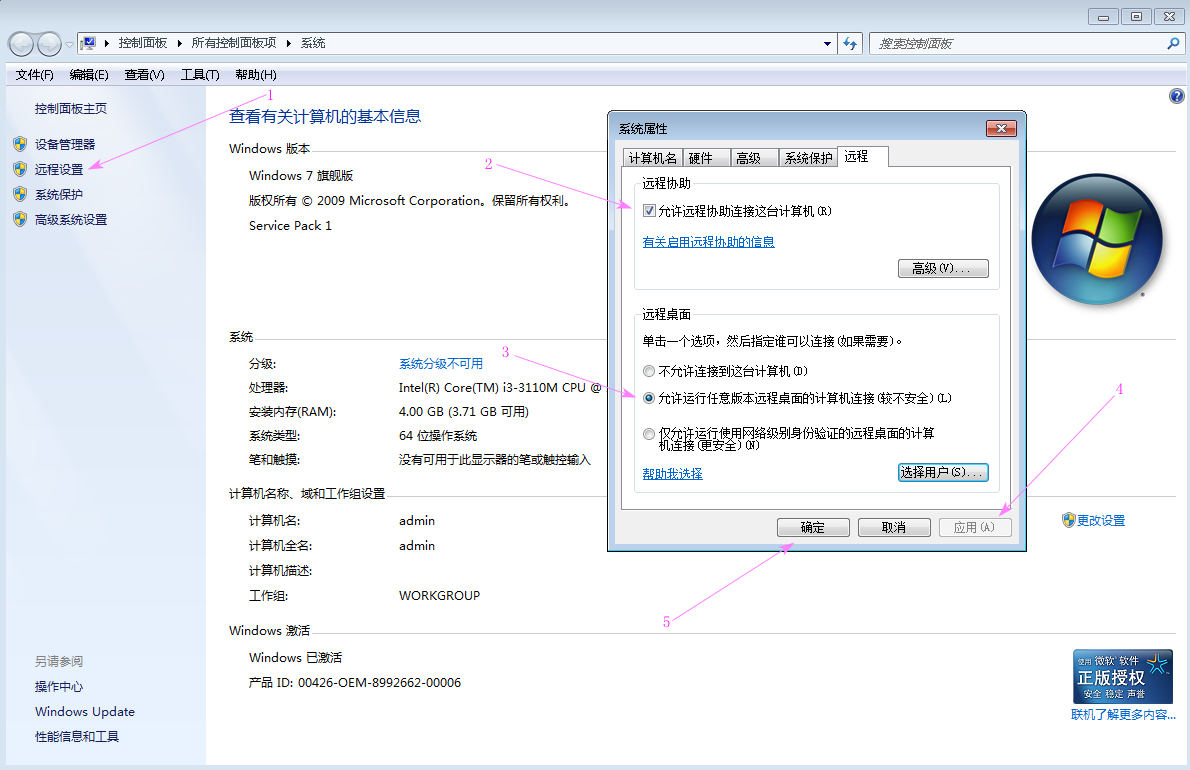Click the 选择用户 button
The width and height of the screenshot is (1190, 770).
click(x=943, y=473)
